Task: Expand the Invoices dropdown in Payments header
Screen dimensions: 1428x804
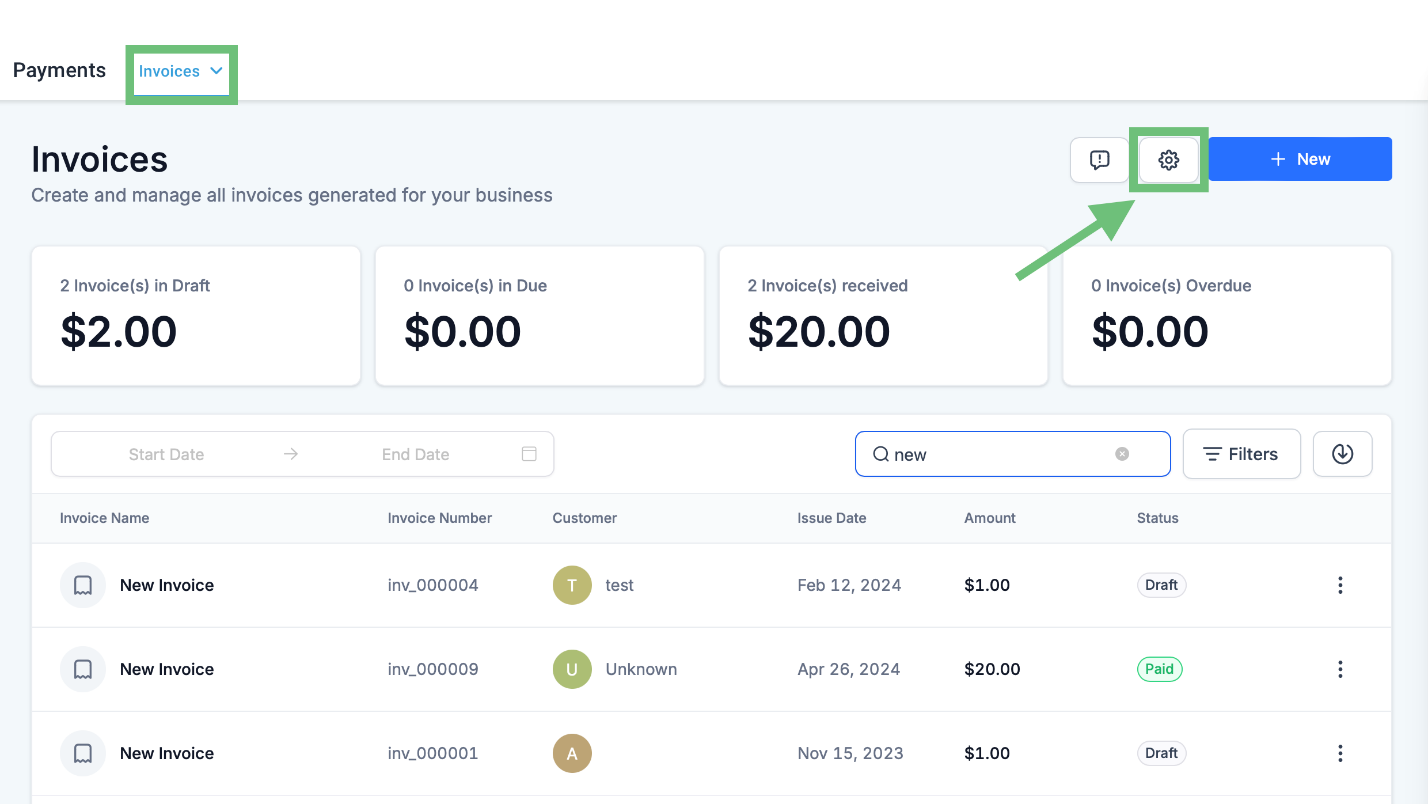Action: pos(181,71)
